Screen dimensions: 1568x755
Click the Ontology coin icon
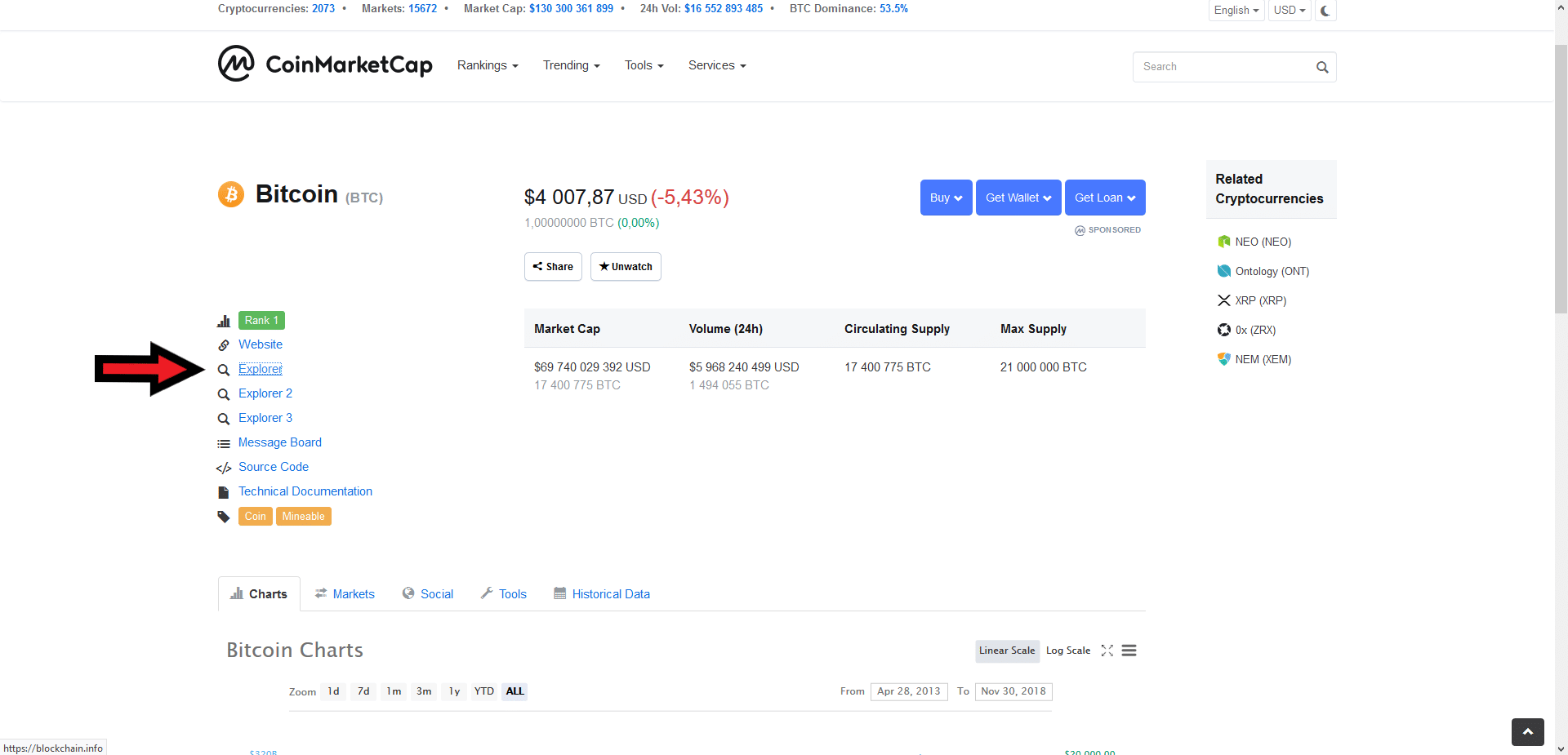[1223, 271]
